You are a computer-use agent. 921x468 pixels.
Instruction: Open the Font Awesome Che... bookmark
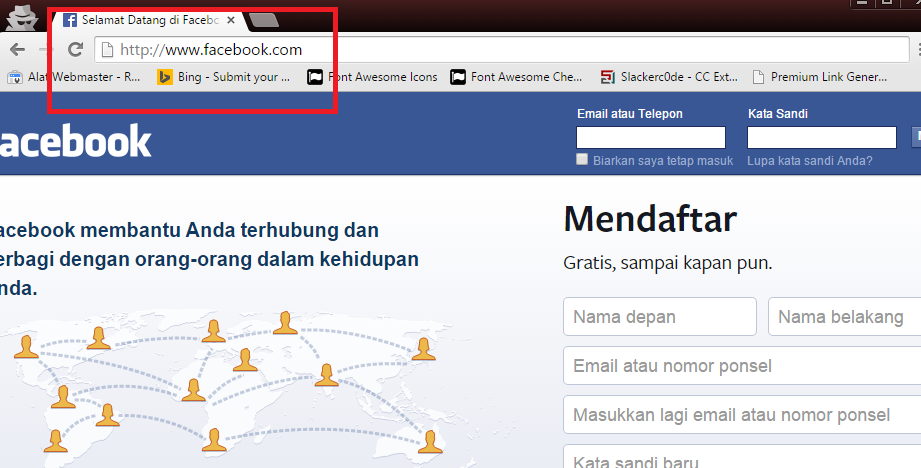click(x=516, y=77)
